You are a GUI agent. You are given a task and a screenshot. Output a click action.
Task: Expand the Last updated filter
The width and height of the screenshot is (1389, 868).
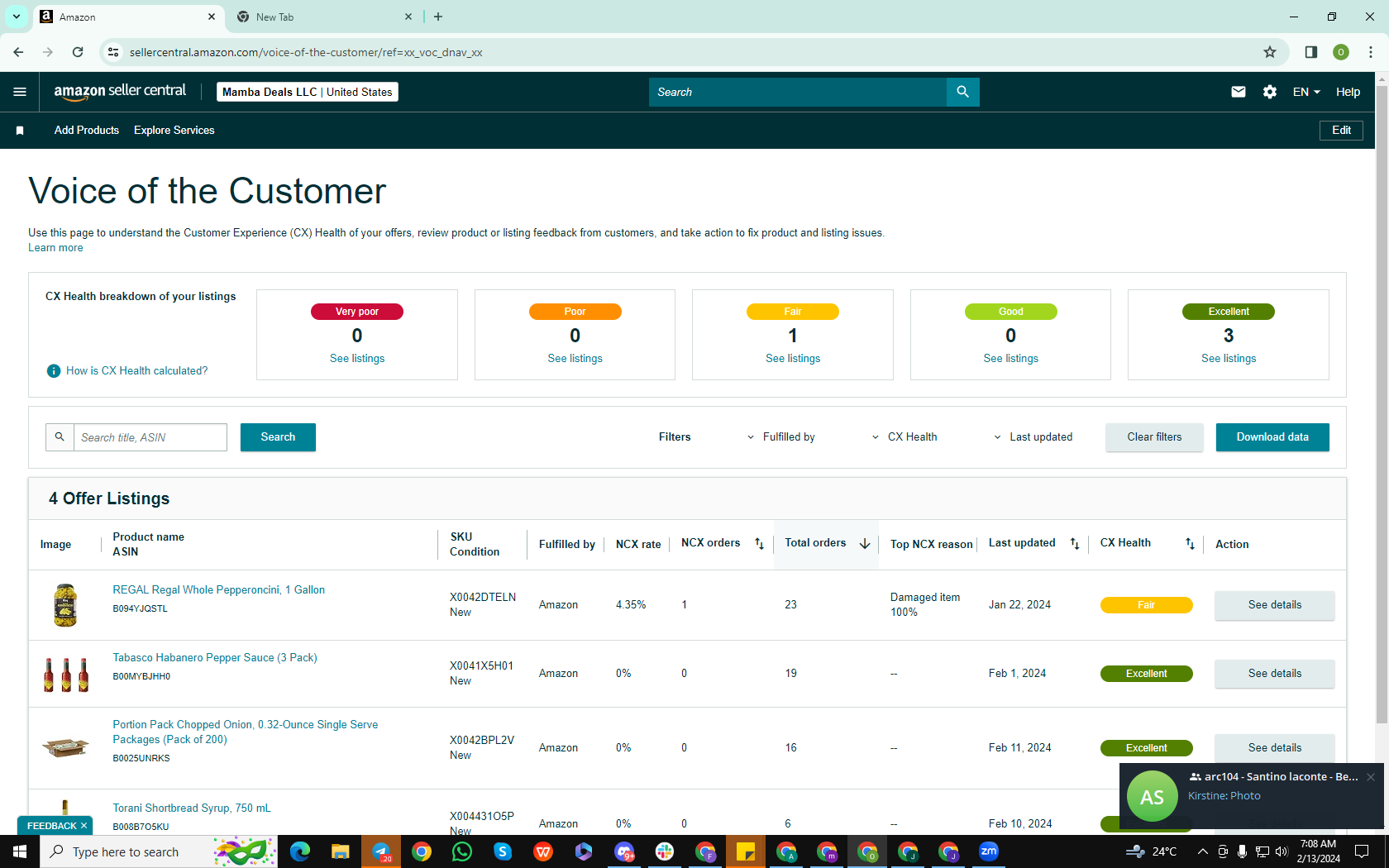[1033, 437]
